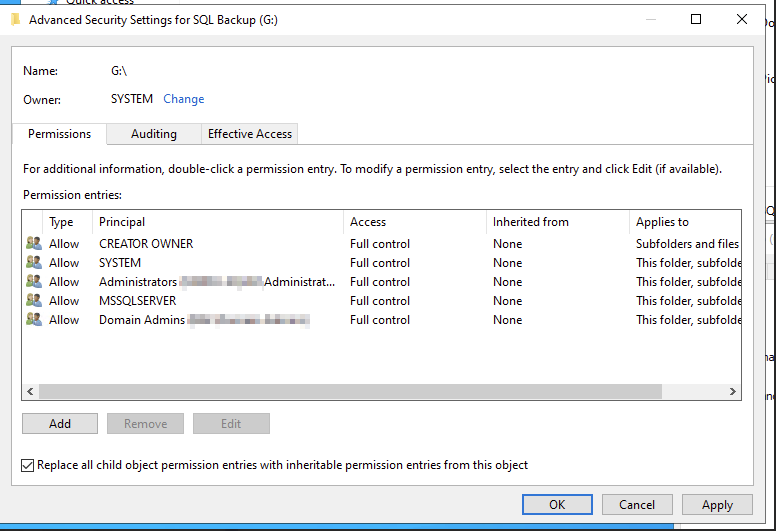Sort entries by Inherited from column header

coord(530,222)
